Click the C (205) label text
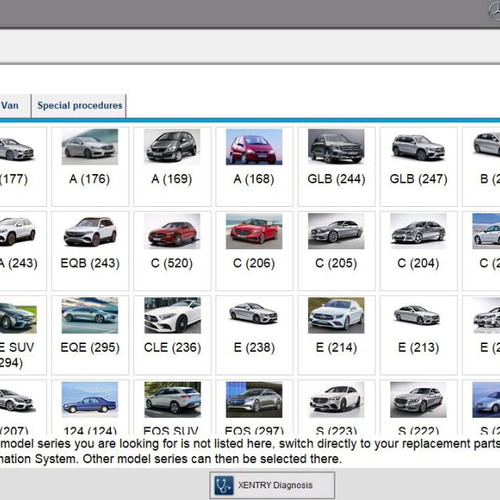The image size is (500, 500). 336,263
